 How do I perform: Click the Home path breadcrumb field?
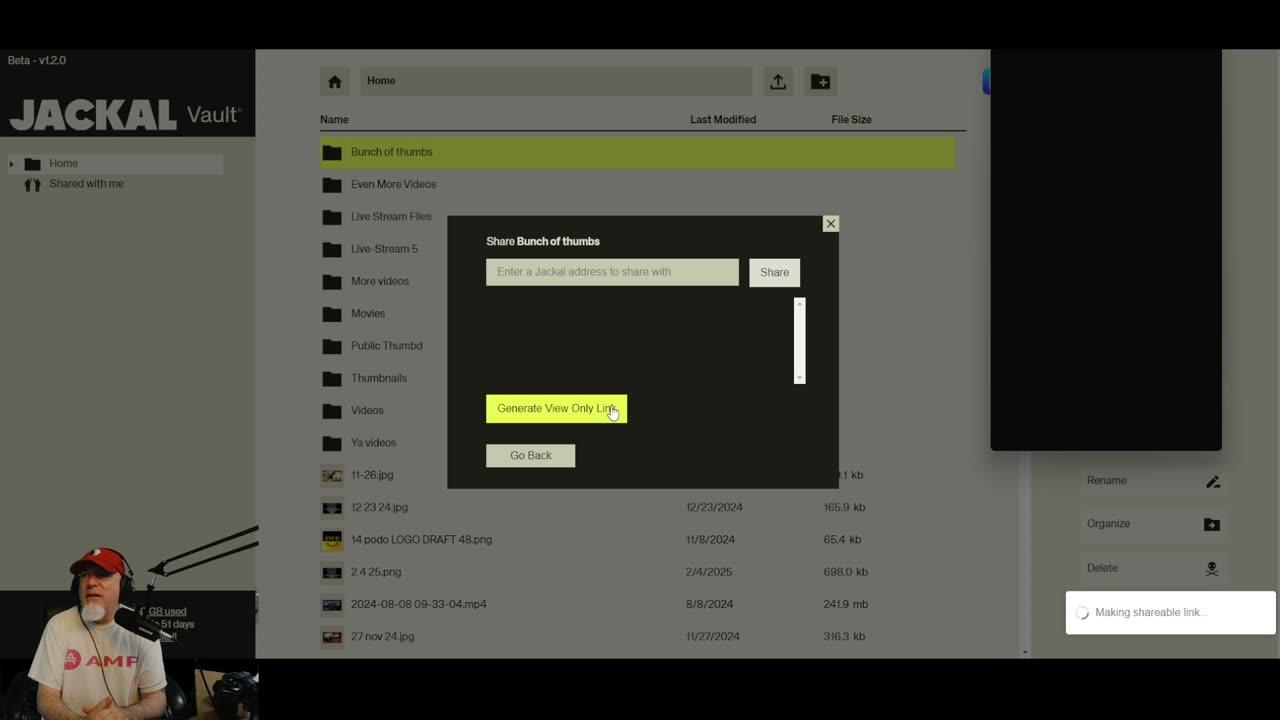[x=556, y=82]
